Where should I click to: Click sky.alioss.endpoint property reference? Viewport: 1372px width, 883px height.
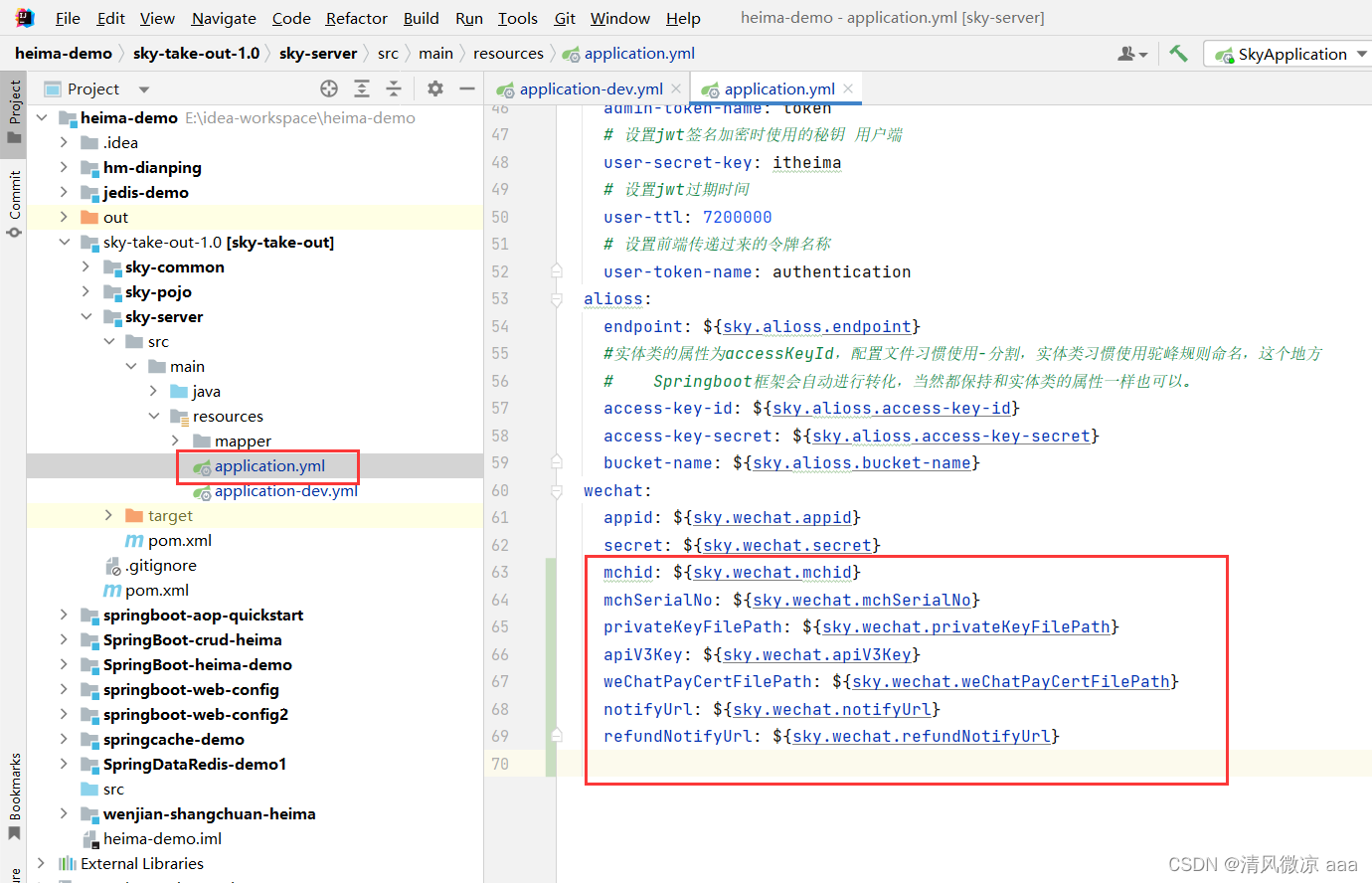tap(817, 326)
